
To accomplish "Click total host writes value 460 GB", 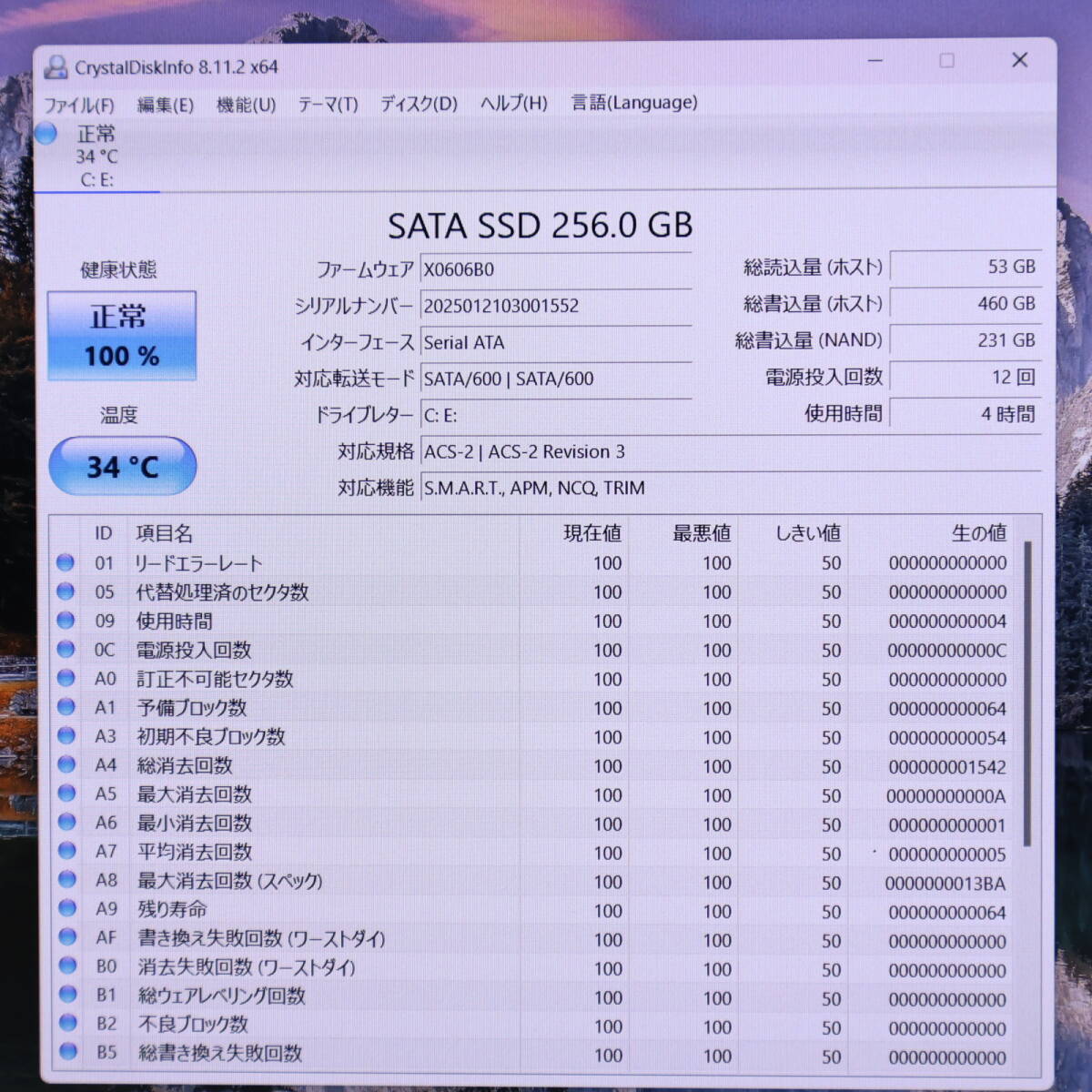I will tap(966, 303).
